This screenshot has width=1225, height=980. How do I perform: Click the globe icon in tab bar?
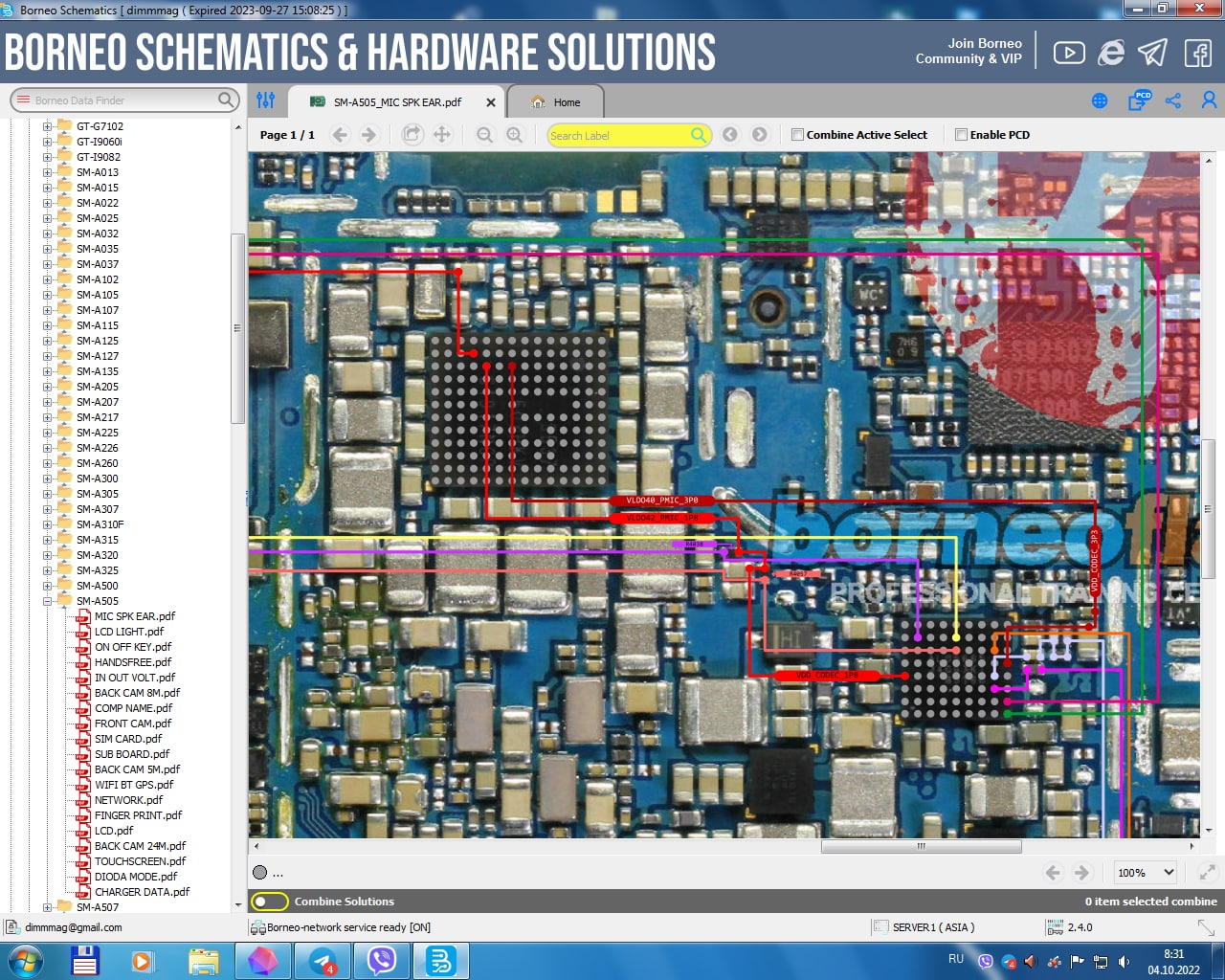(x=1100, y=100)
